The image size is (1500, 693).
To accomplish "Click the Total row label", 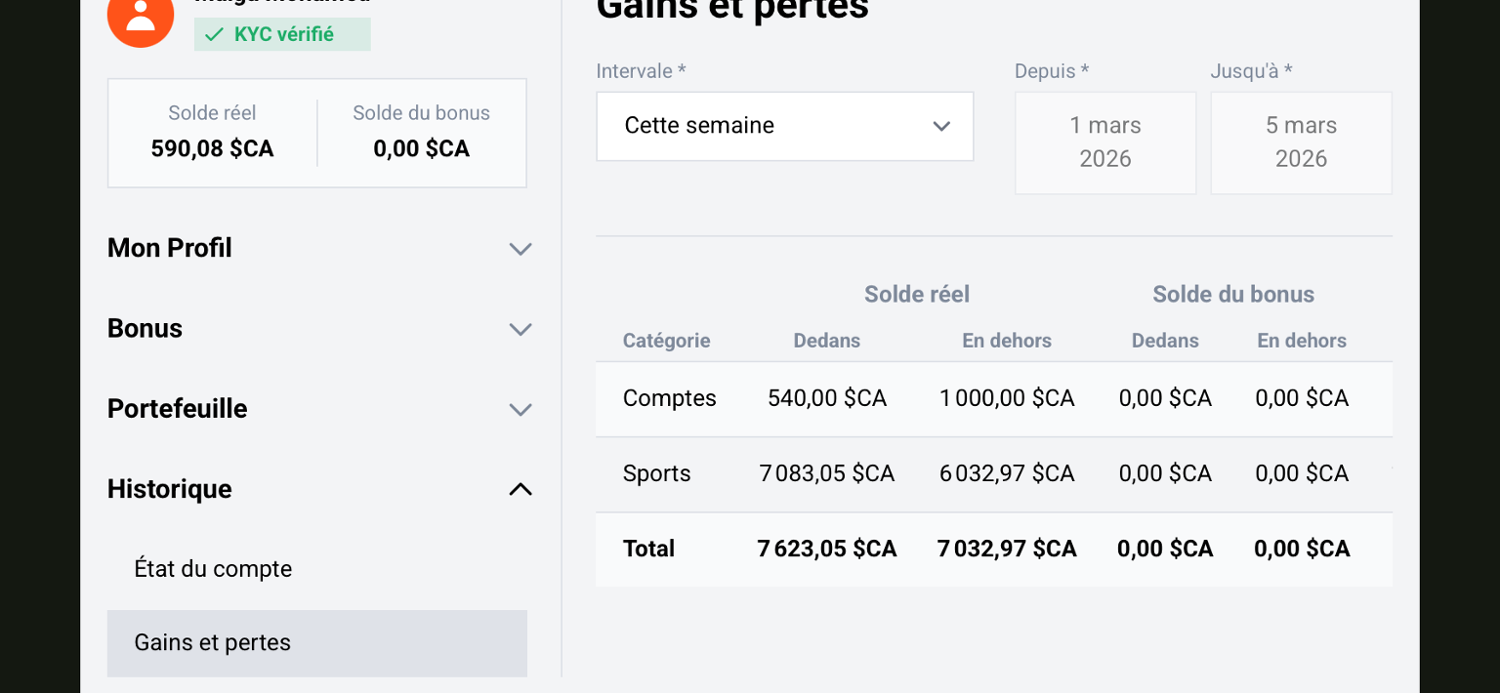I will pyautogui.click(x=649, y=549).
